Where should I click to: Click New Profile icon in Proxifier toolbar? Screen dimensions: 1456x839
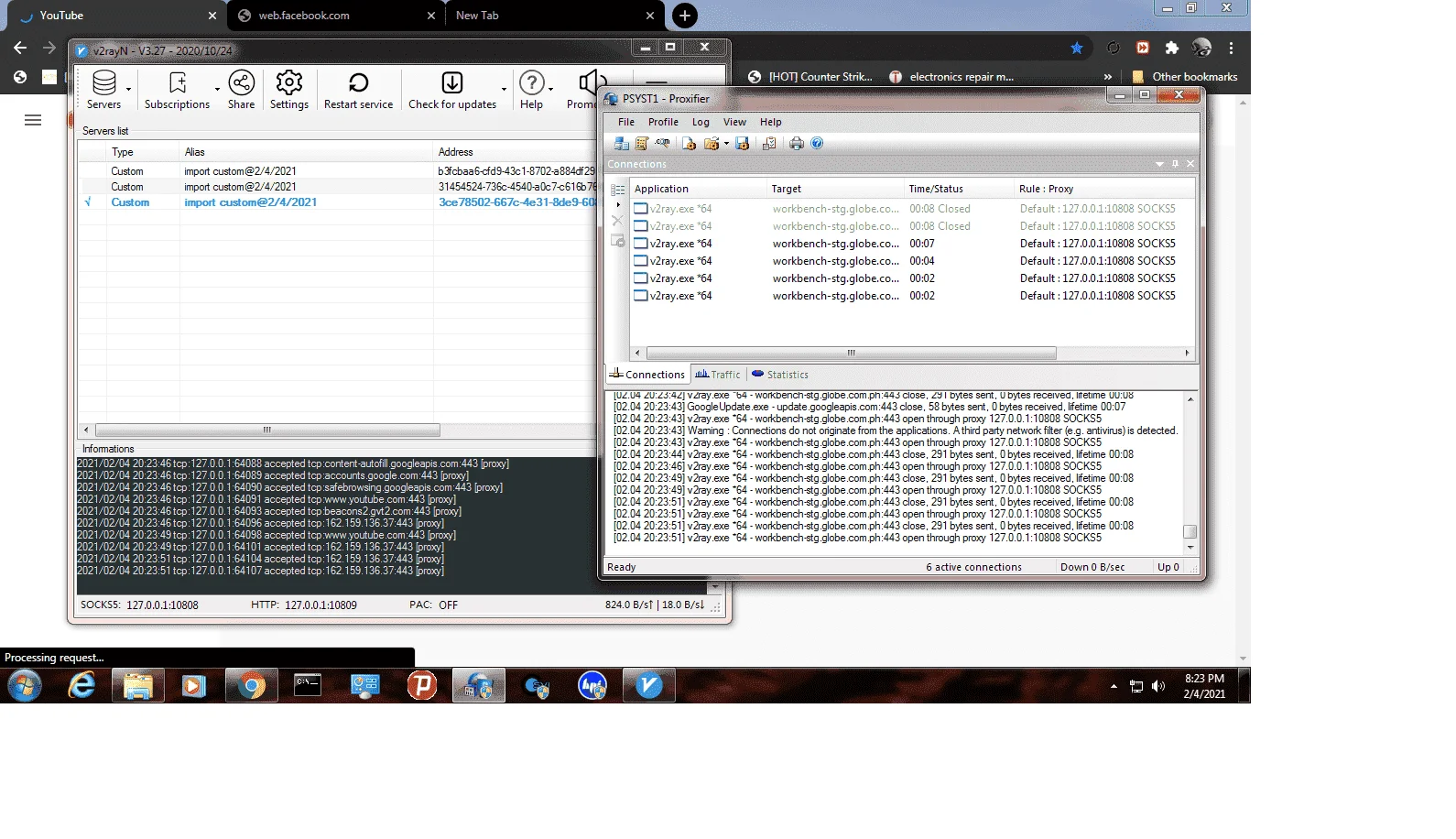(x=689, y=144)
